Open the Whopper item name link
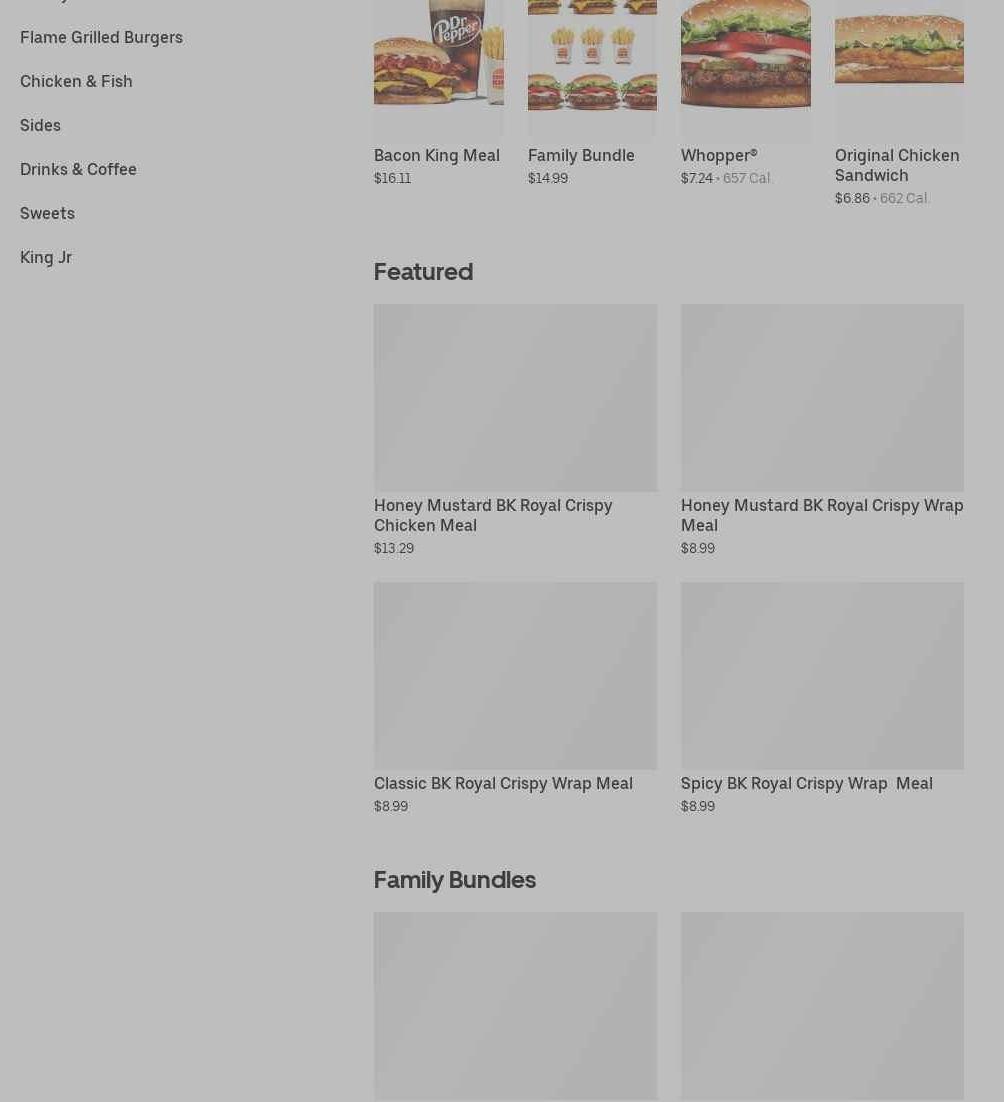 719,155
